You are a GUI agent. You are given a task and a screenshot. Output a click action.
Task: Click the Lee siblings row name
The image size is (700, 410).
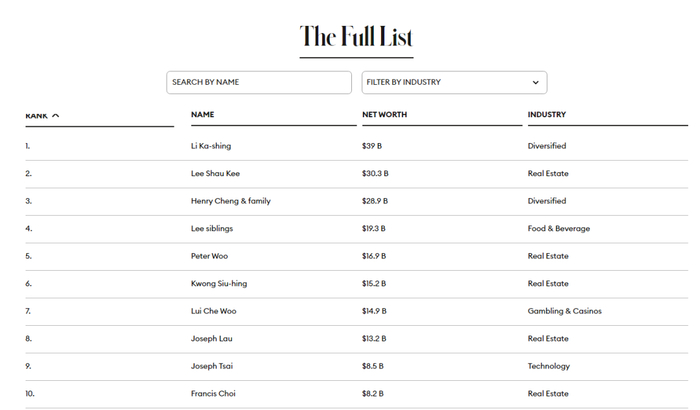212,228
